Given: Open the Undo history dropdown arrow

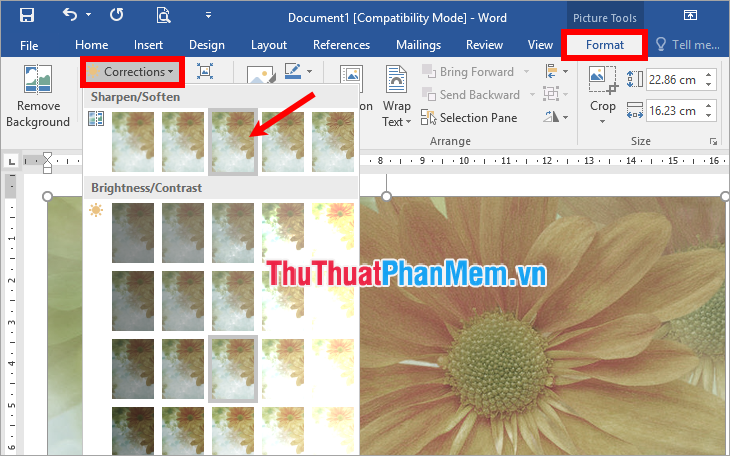Looking at the screenshot, I should coord(88,15).
